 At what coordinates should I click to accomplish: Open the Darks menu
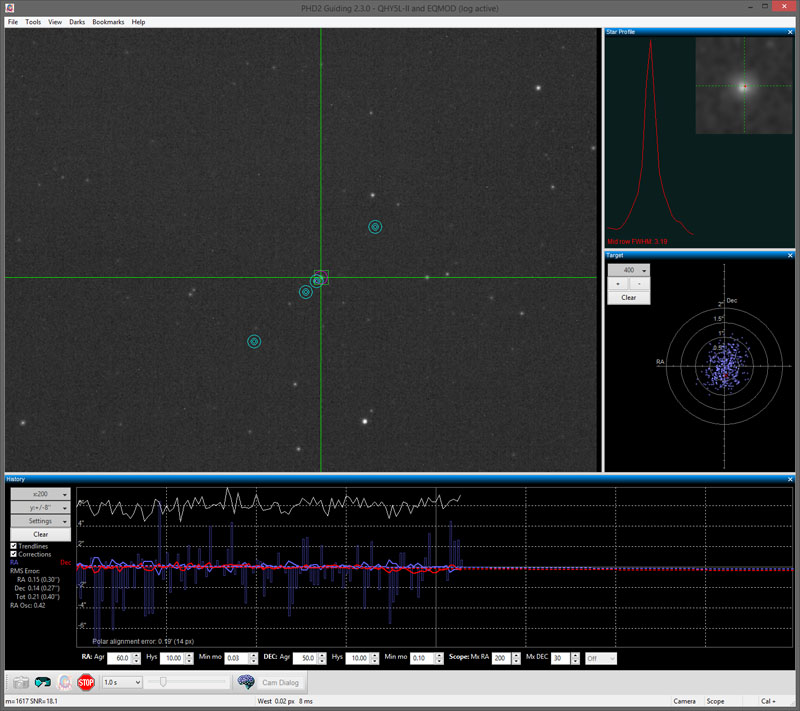77,21
